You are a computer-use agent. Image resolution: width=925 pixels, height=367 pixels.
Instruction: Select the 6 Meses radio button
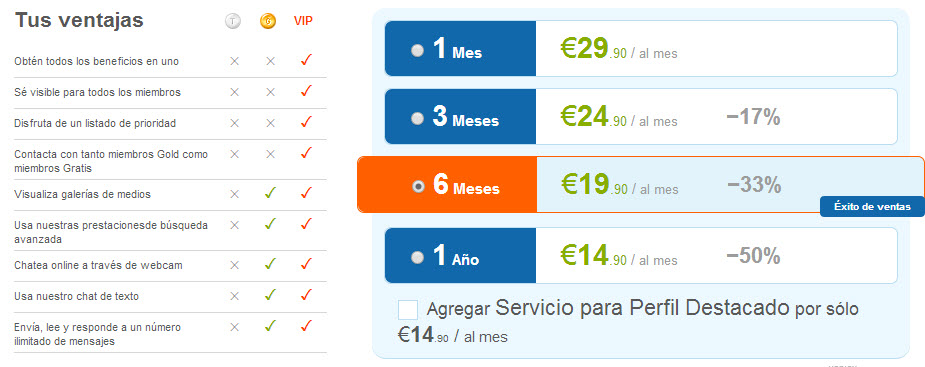click(x=418, y=186)
